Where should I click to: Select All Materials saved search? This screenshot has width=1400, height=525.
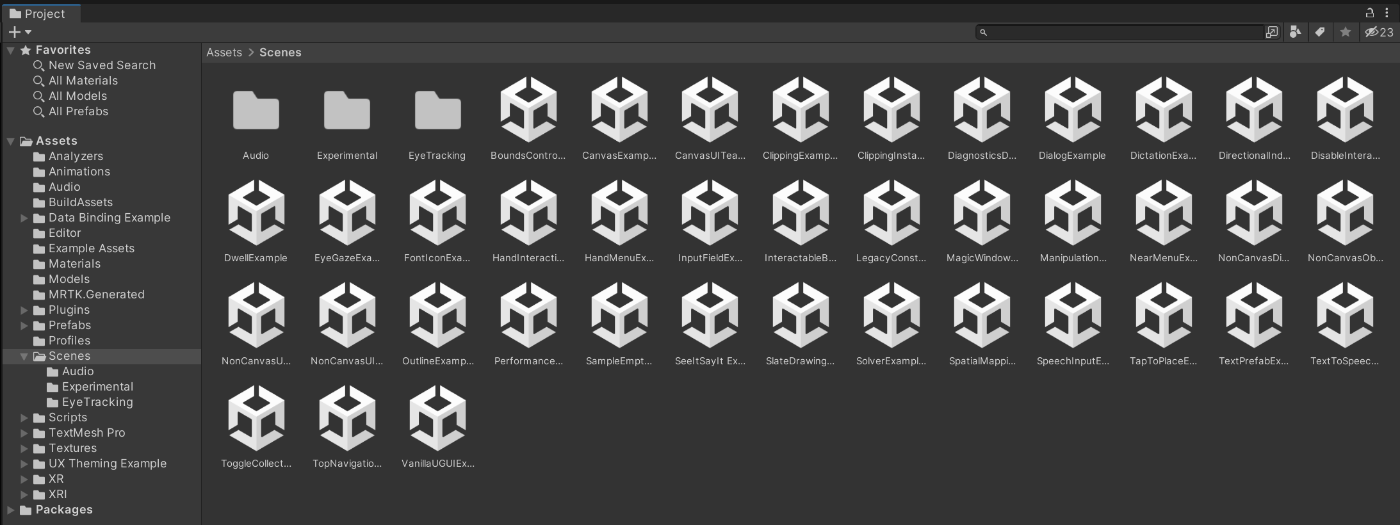click(x=83, y=80)
